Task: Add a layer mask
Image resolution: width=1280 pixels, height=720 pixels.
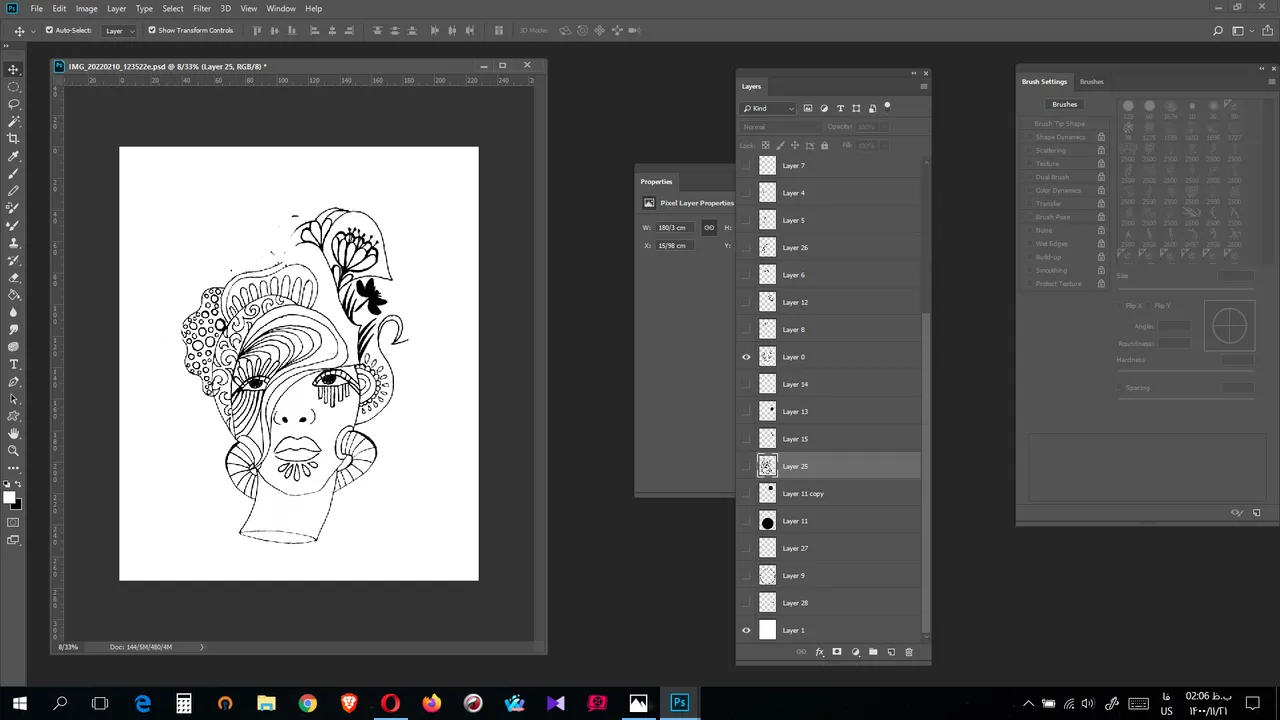Action: click(x=837, y=652)
